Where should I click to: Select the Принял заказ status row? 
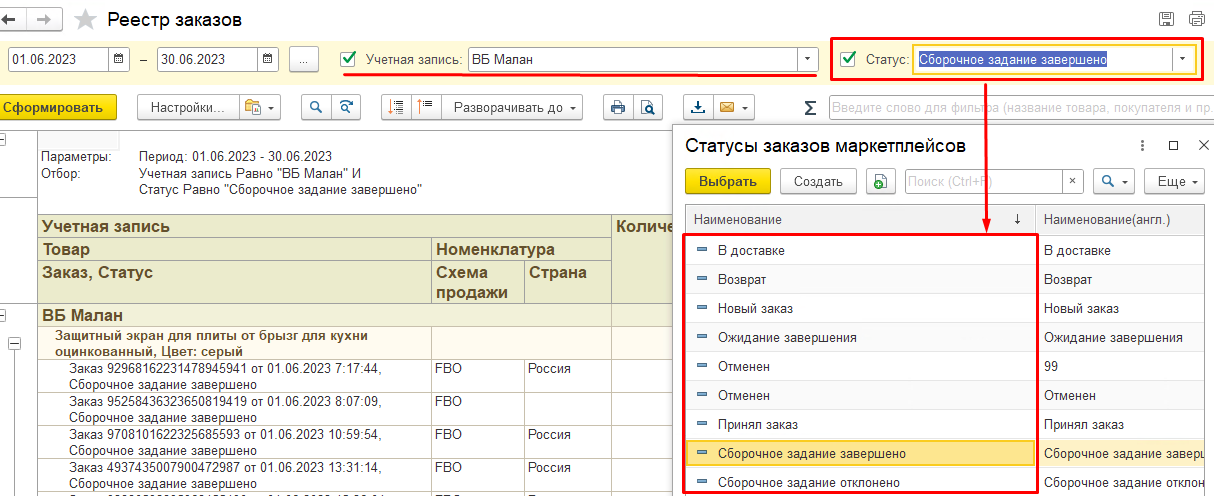[860, 424]
